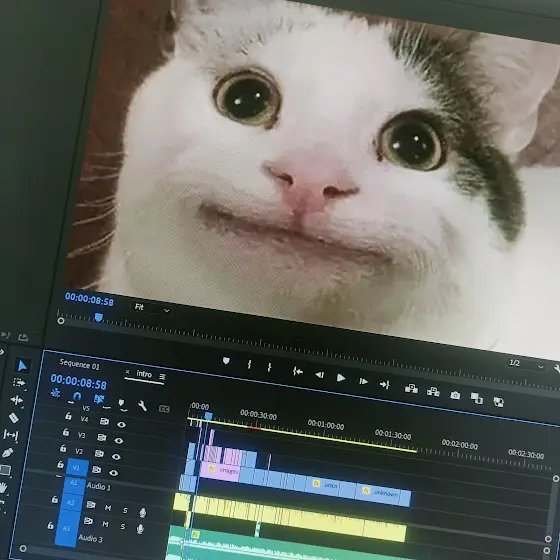This screenshot has height=560, width=560.
Task: Click the timeline timecode 00:00:08:58 field
Action: click(79, 381)
